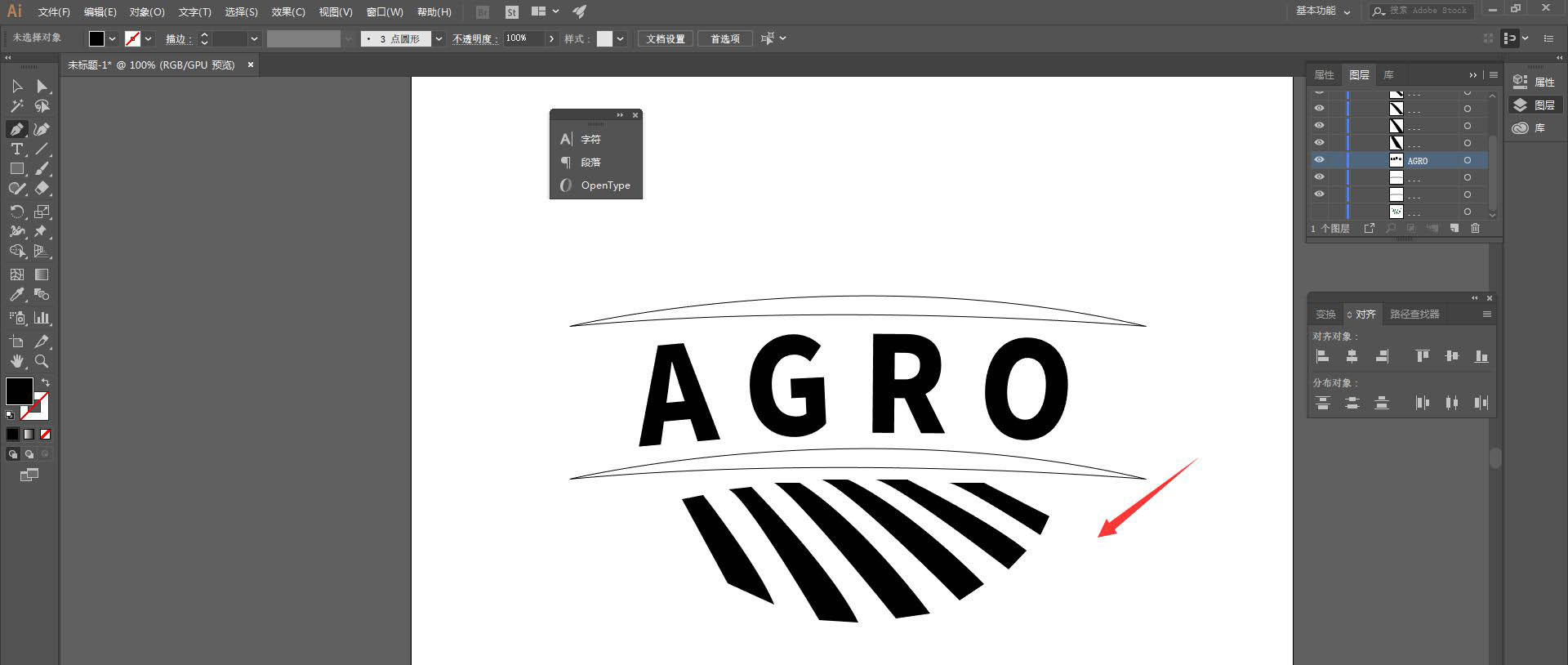
Task: Select the Column Graph tool
Action: point(42,318)
